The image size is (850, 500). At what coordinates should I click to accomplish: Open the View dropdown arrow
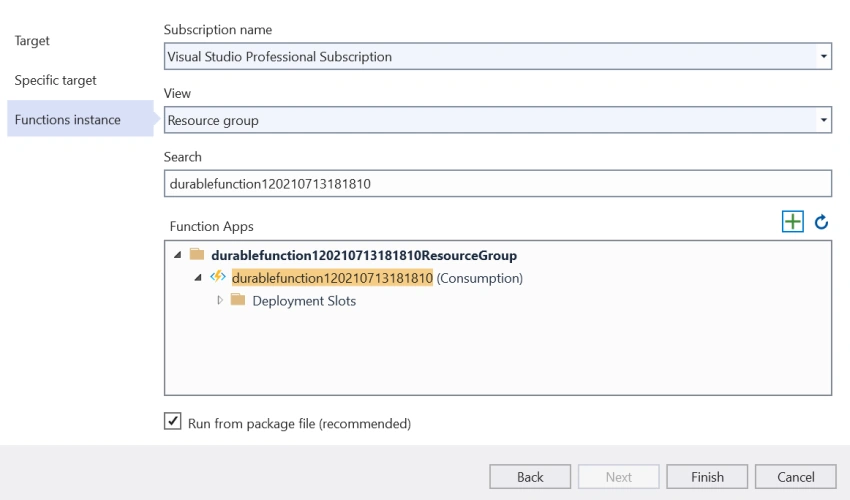(823, 120)
